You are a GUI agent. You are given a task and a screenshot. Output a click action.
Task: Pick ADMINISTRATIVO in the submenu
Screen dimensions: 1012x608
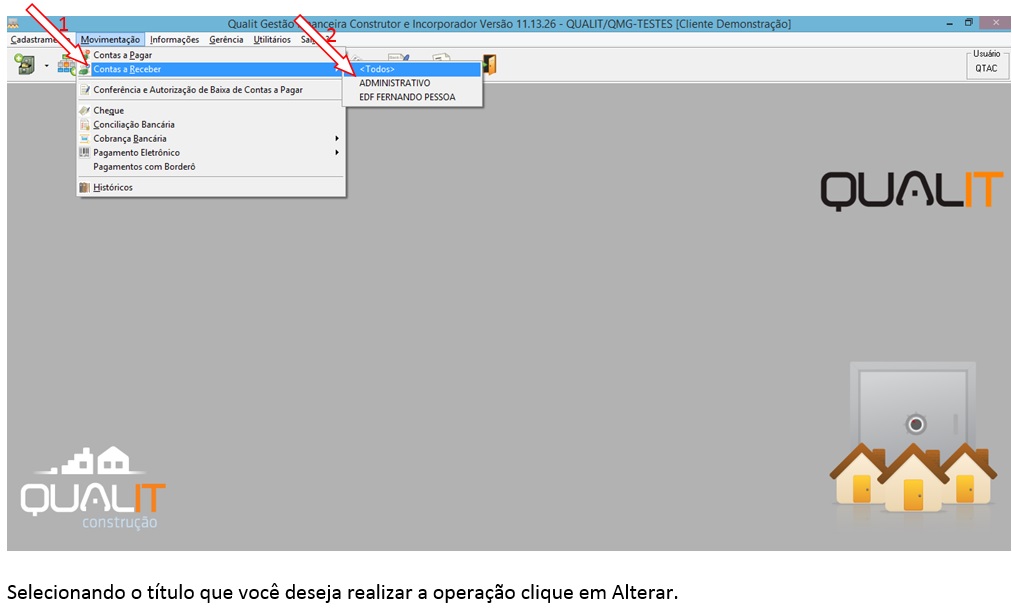pos(412,83)
